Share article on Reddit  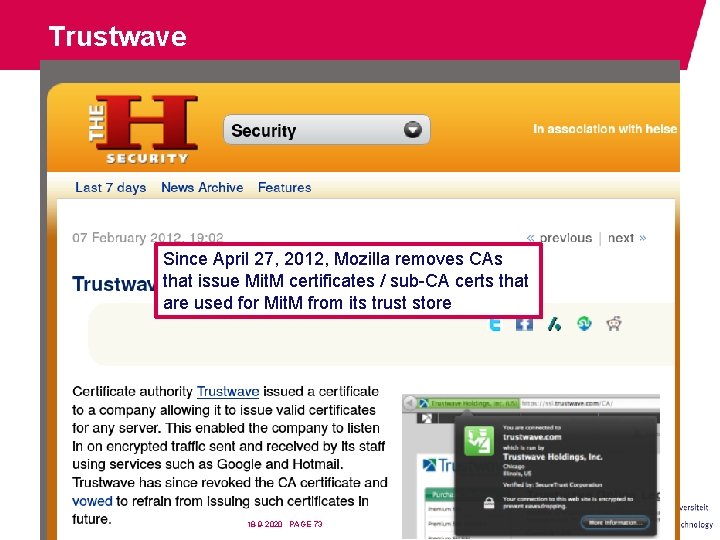614,324
